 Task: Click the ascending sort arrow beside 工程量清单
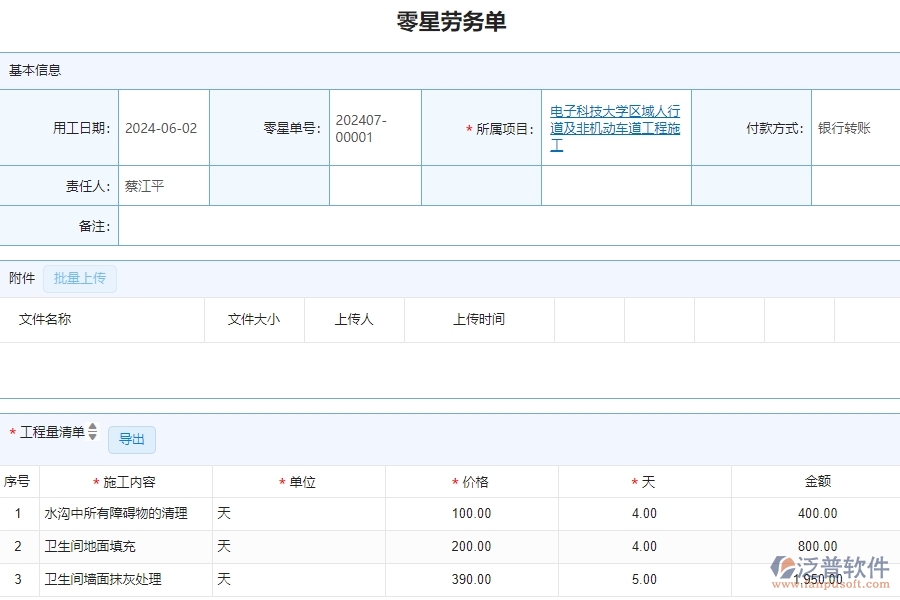point(91,429)
